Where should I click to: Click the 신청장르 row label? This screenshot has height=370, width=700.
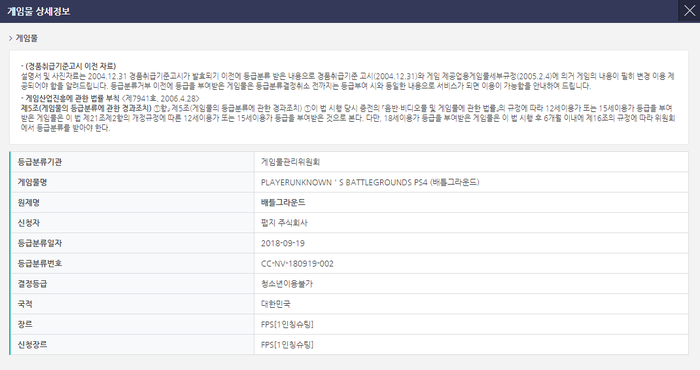tap(32, 345)
